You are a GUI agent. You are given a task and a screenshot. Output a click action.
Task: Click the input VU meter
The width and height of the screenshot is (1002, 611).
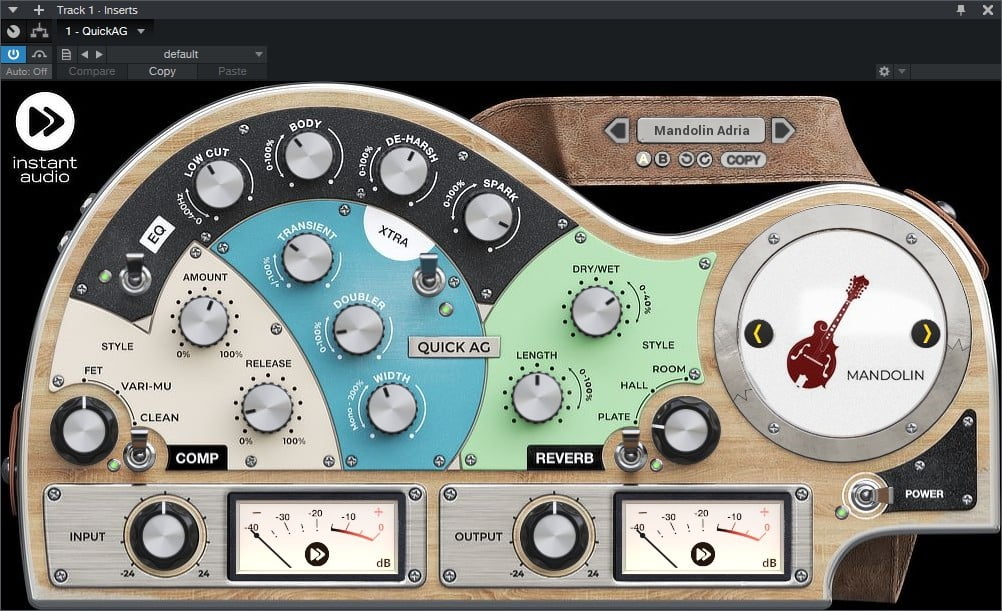[x=316, y=536]
